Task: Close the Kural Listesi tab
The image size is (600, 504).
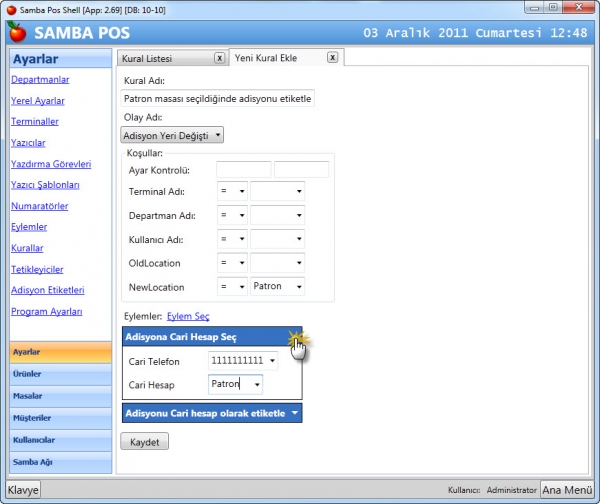Action: 219,58
